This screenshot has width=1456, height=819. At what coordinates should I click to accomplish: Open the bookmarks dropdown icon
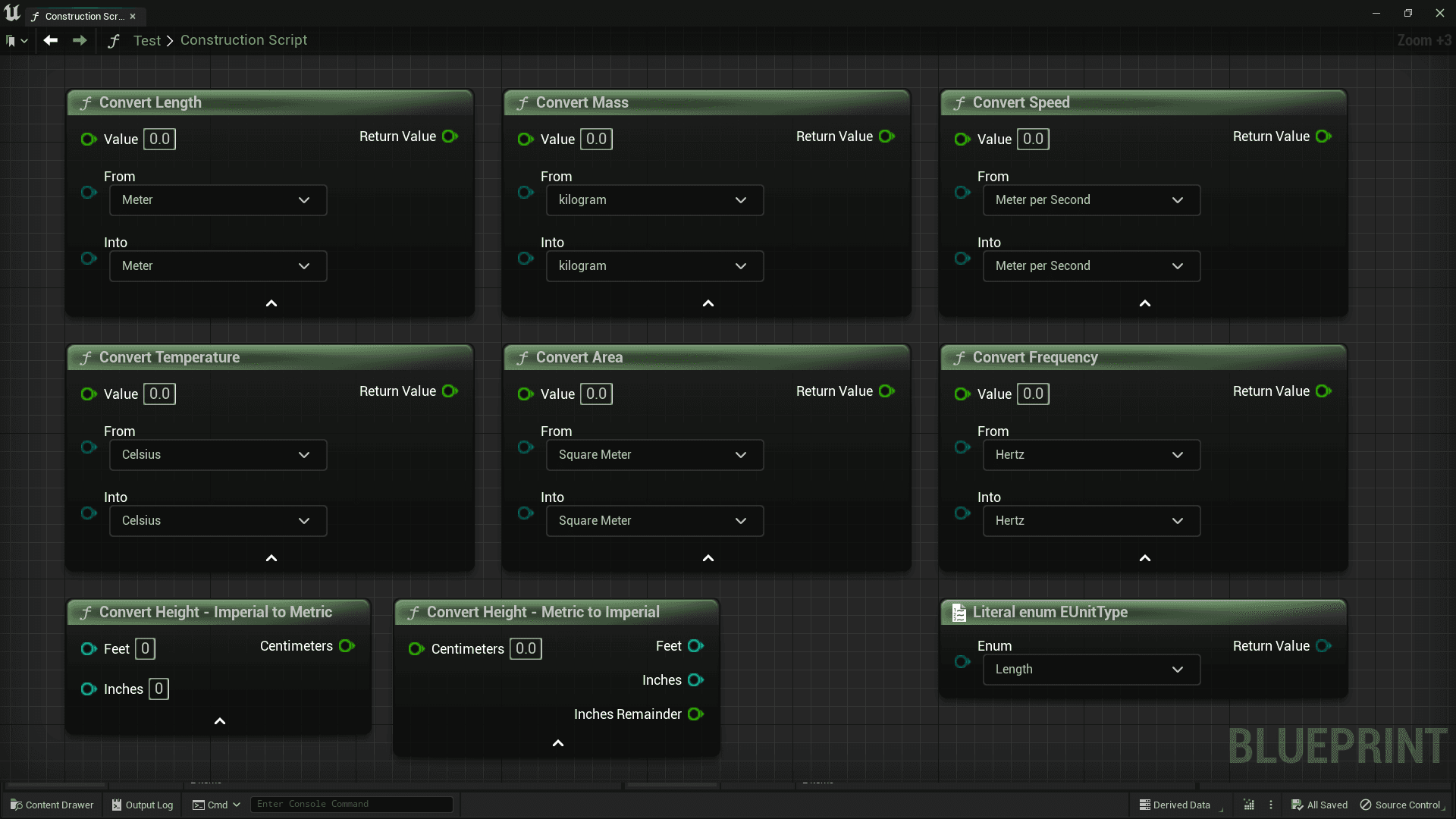coord(17,41)
